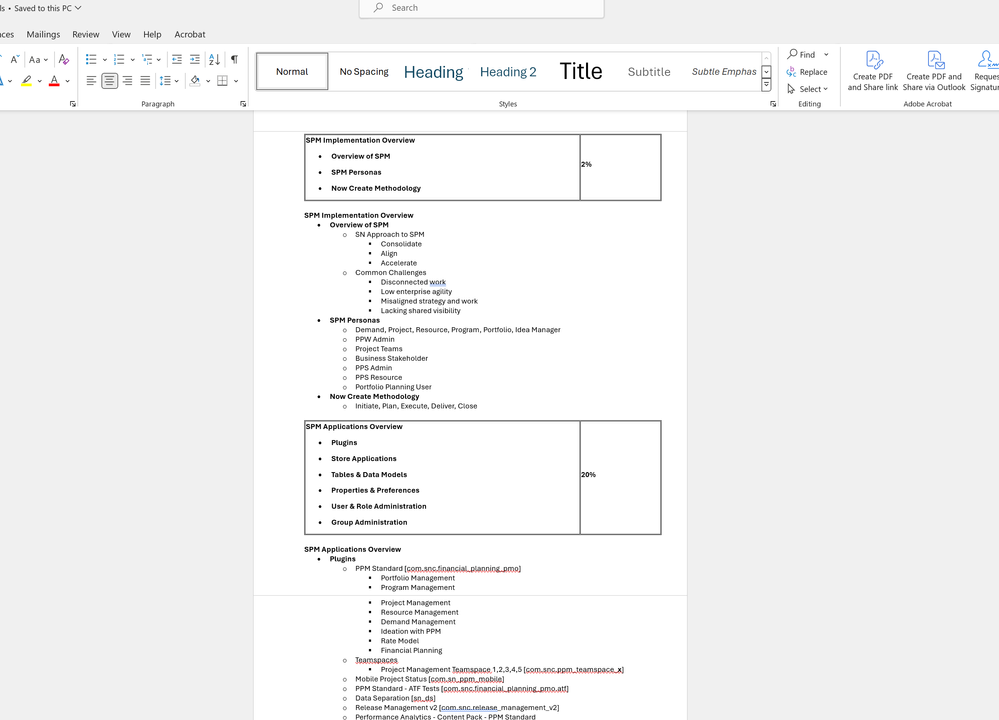Click inside the Search field
This screenshot has width=999, height=720.
480,8
